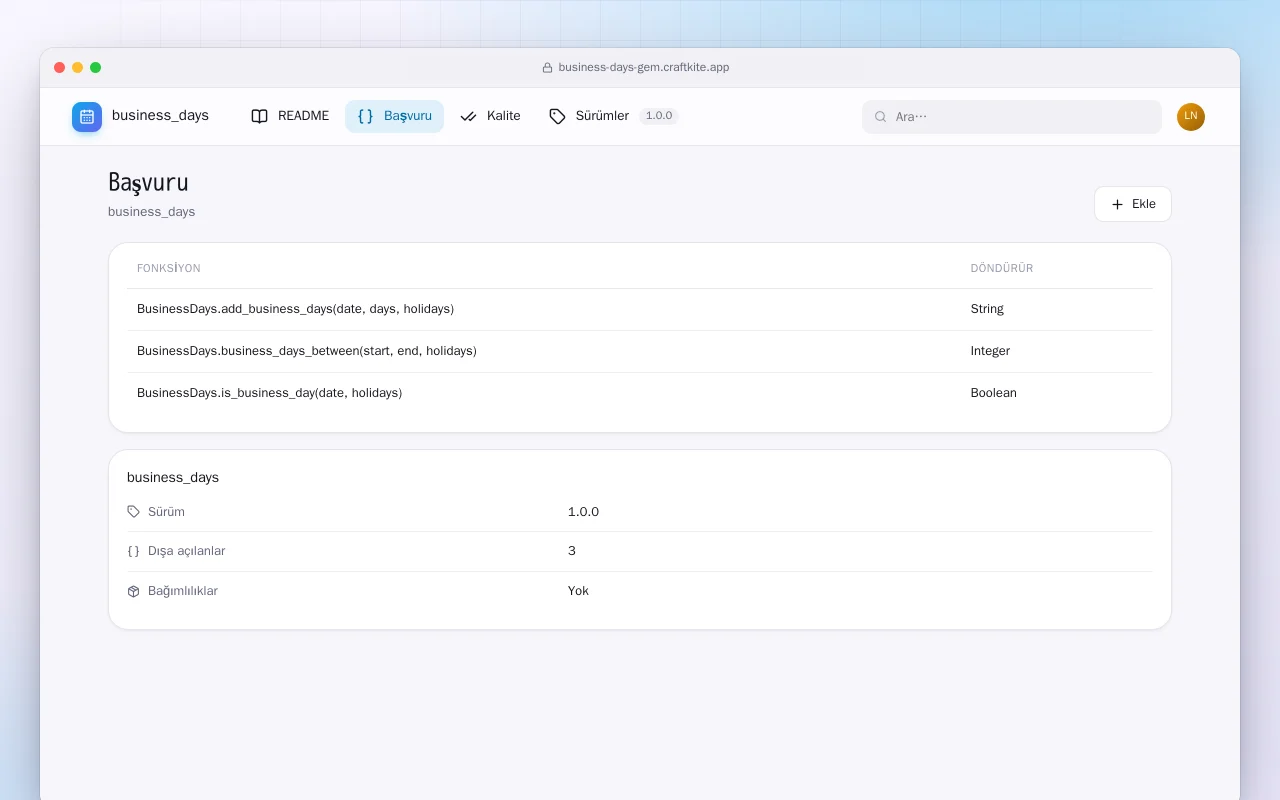
Task: Click the business_days calendar app logo
Action: pyautogui.click(x=87, y=117)
